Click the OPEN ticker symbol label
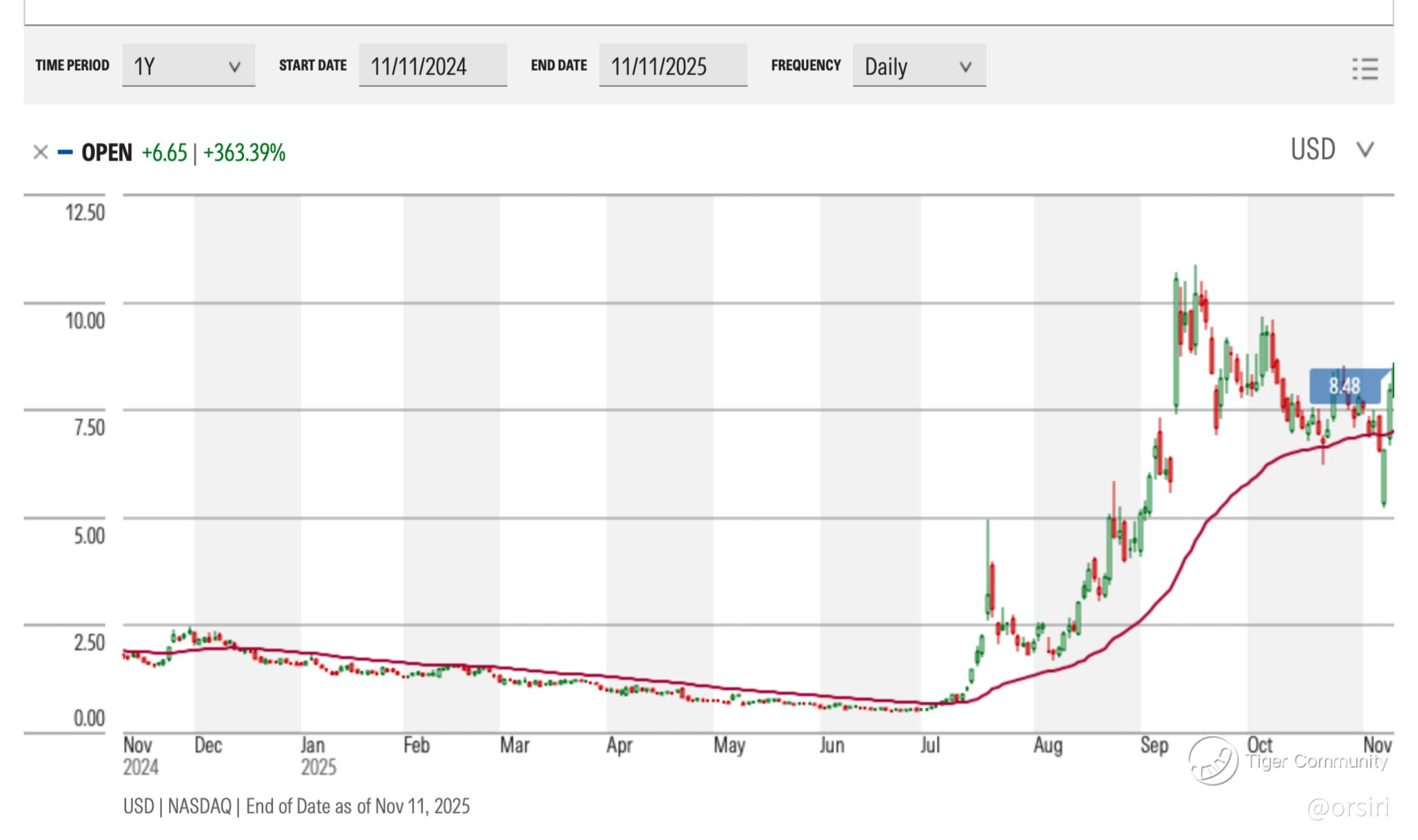Image resolution: width=1418 pixels, height=840 pixels. point(107,153)
